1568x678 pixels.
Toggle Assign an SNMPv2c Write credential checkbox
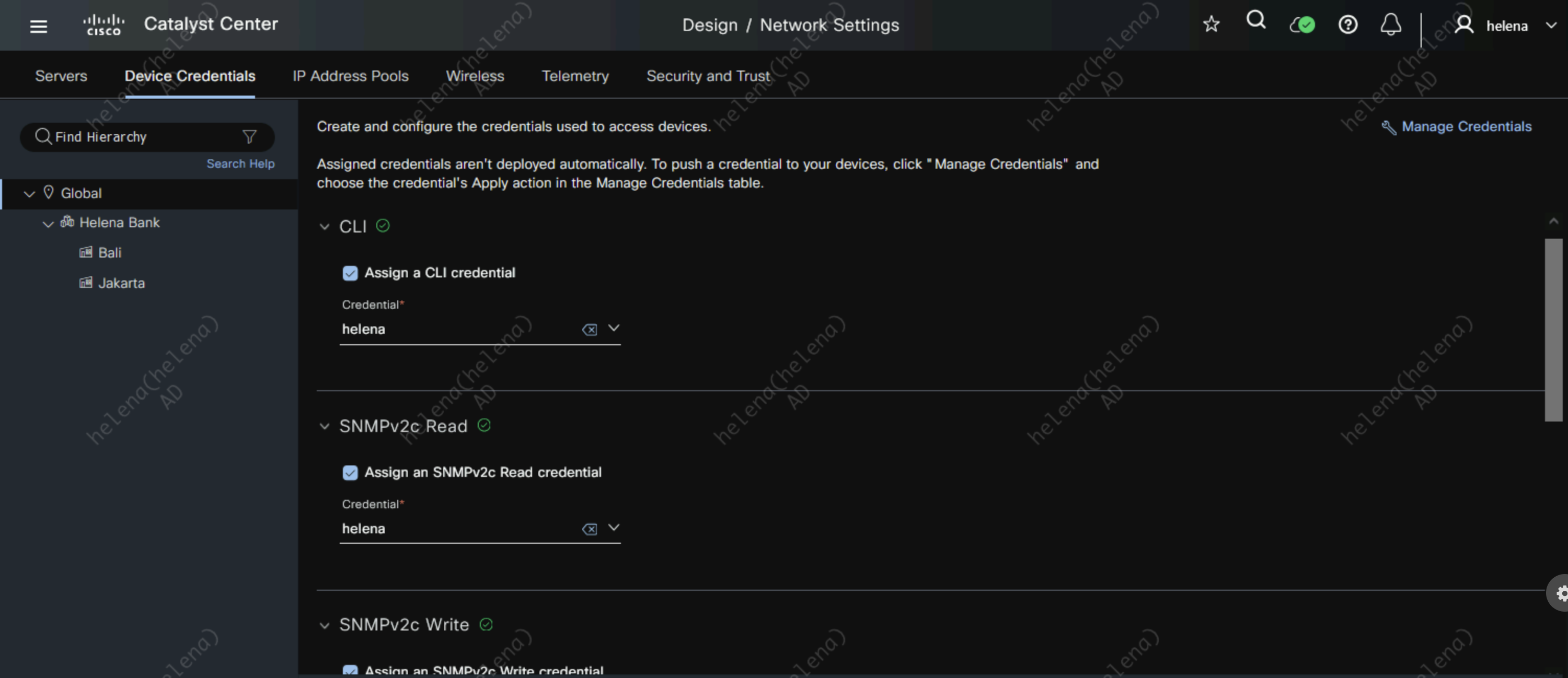(x=350, y=670)
